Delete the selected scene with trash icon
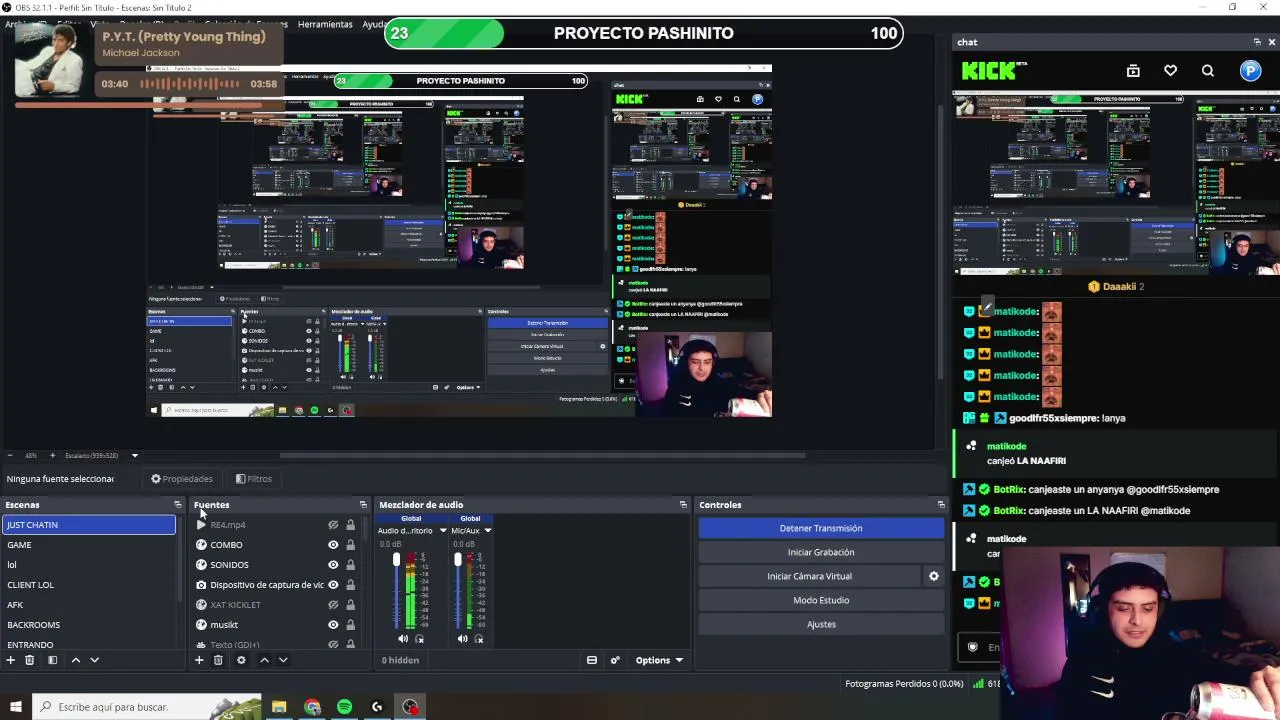Viewport: 1280px width, 720px height. click(29, 660)
